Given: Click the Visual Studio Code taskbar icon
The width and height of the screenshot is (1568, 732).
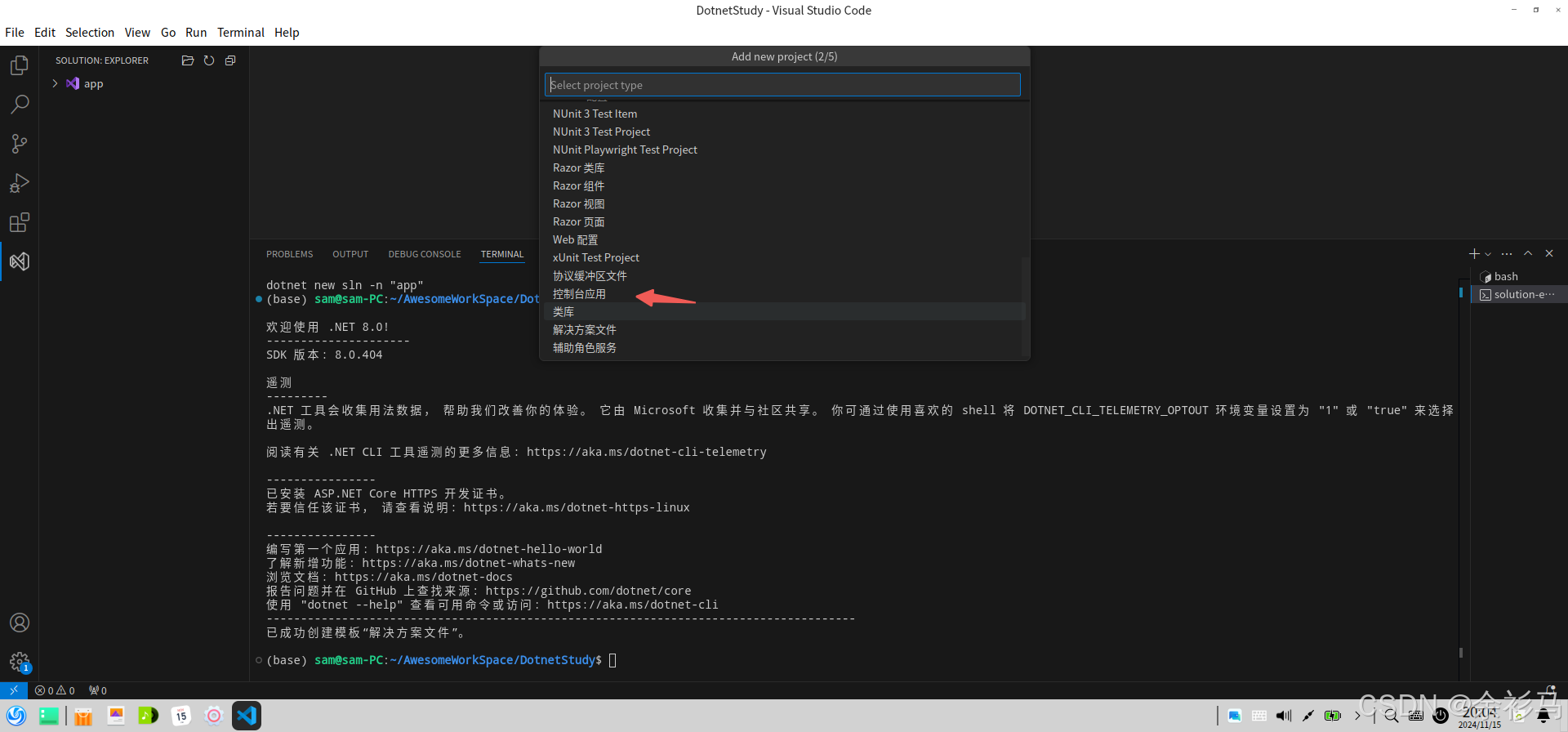Looking at the screenshot, I should (247, 716).
